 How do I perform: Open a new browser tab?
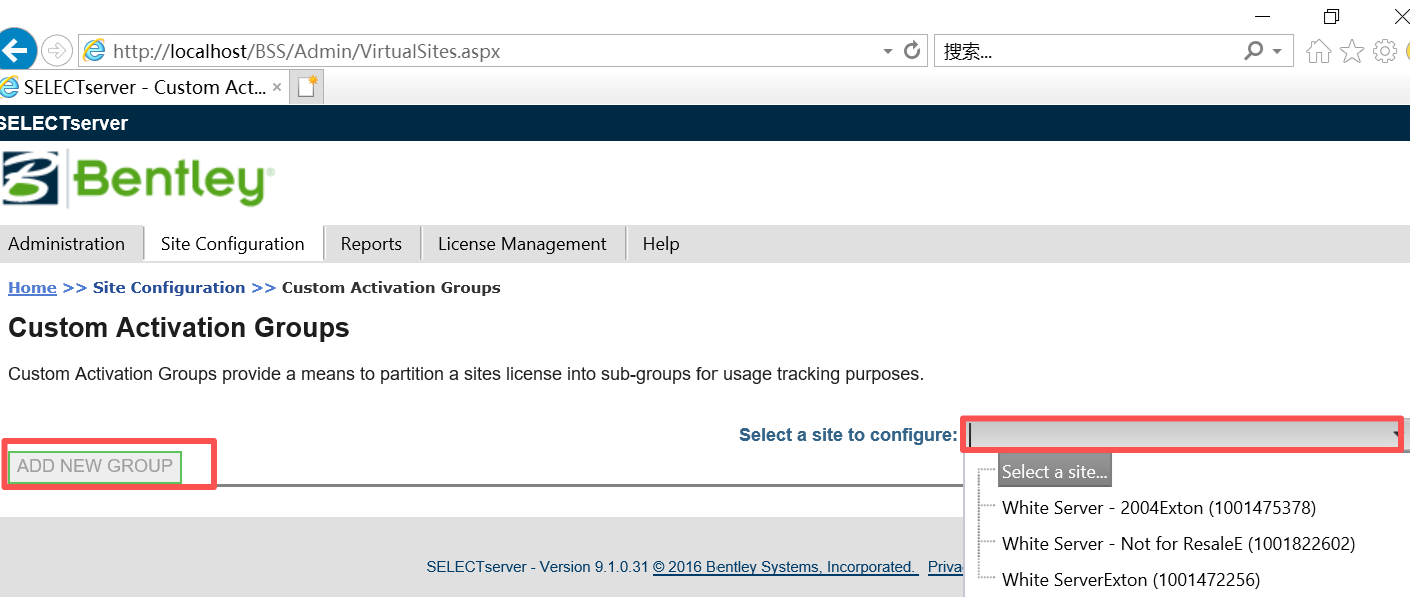[308, 87]
